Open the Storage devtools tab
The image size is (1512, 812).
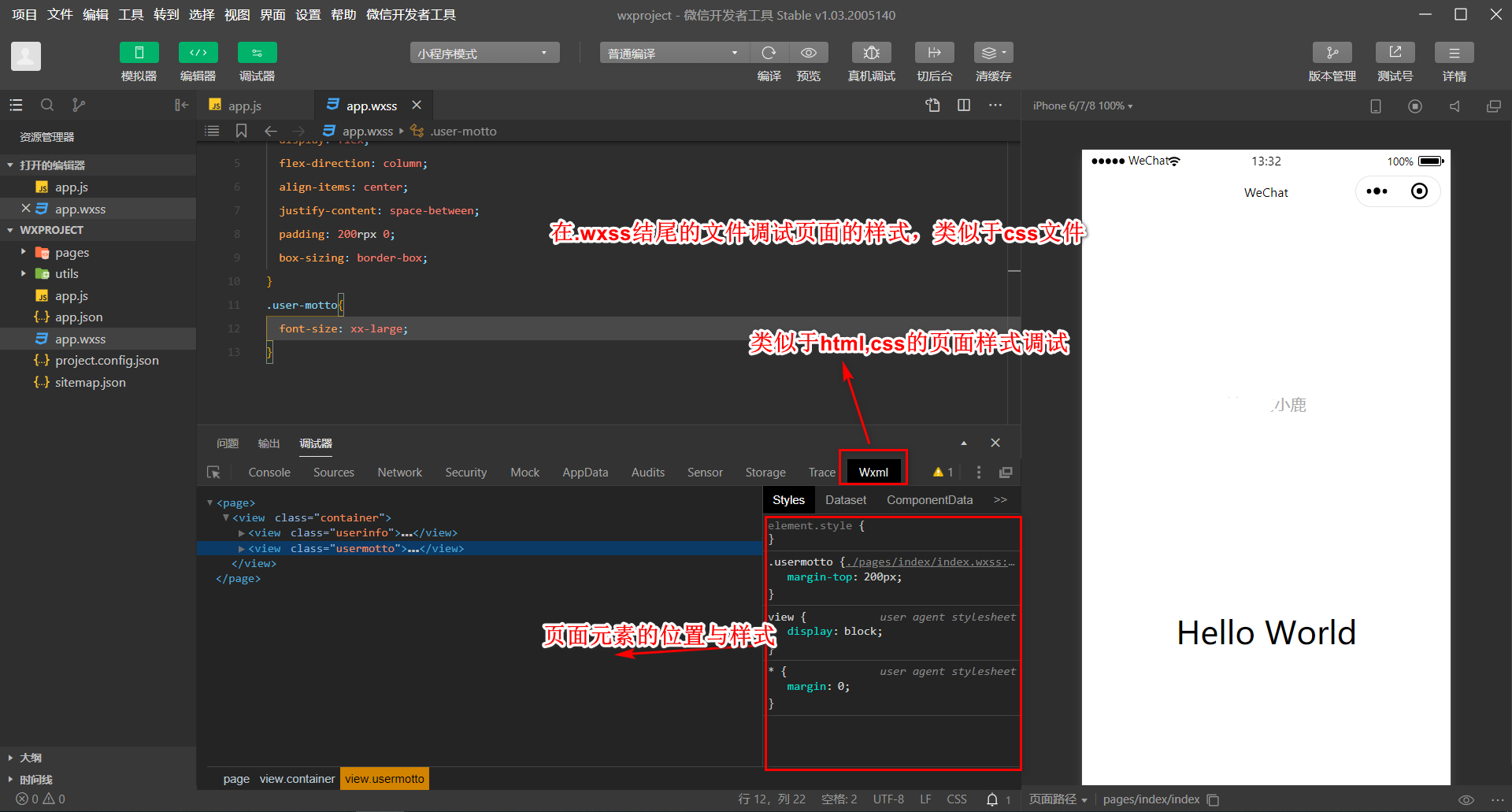coord(765,472)
